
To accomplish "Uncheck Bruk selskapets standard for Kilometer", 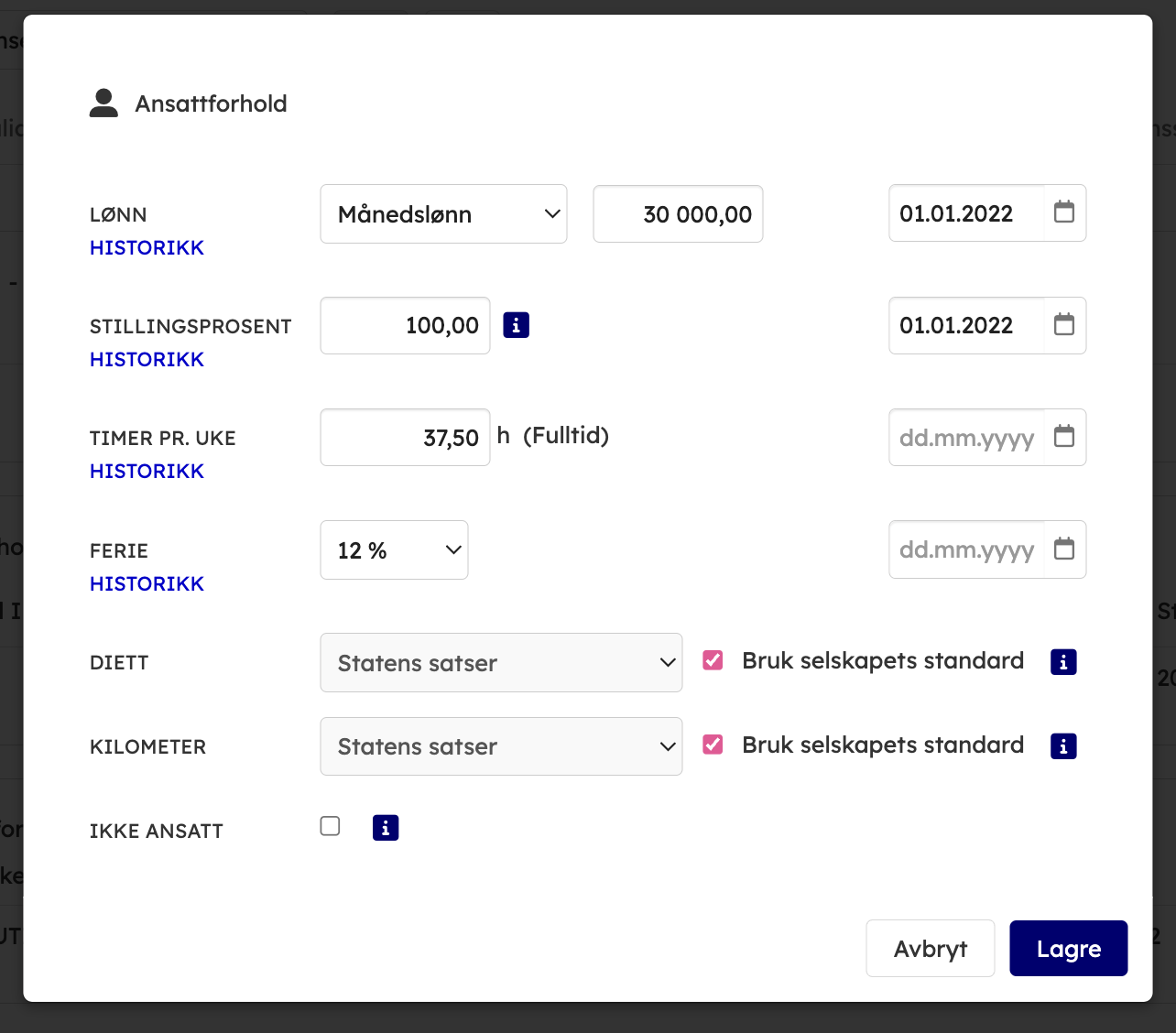I will click(713, 745).
